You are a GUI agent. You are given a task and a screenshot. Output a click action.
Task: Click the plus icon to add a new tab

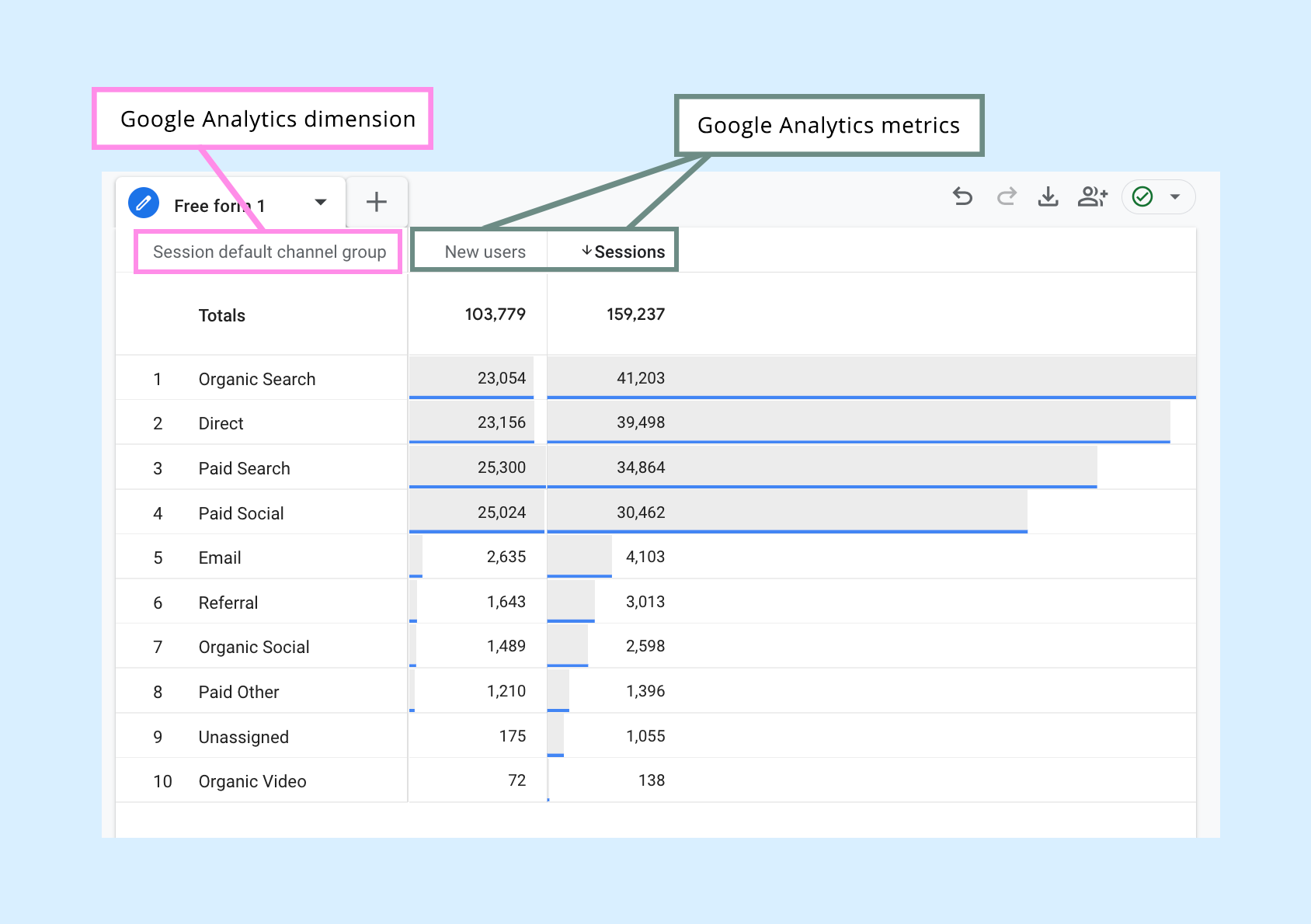(x=377, y=202)
